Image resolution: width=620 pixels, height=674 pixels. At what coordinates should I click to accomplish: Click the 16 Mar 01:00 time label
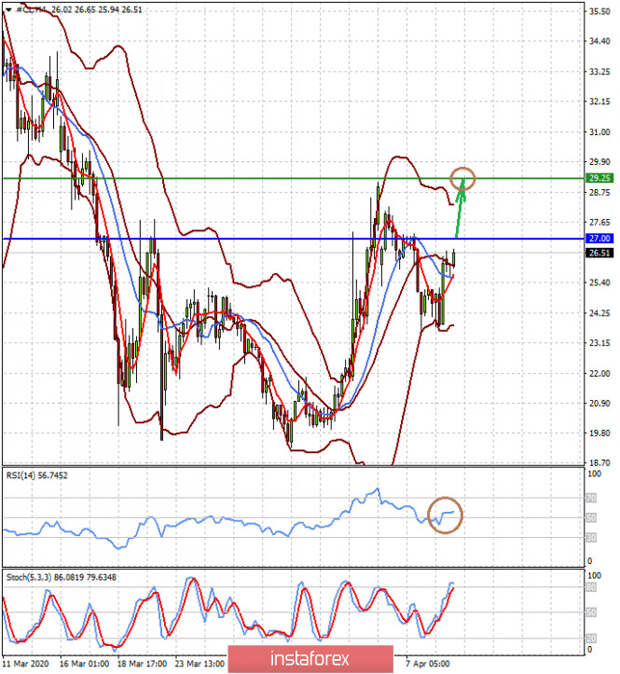click(84, 663)
